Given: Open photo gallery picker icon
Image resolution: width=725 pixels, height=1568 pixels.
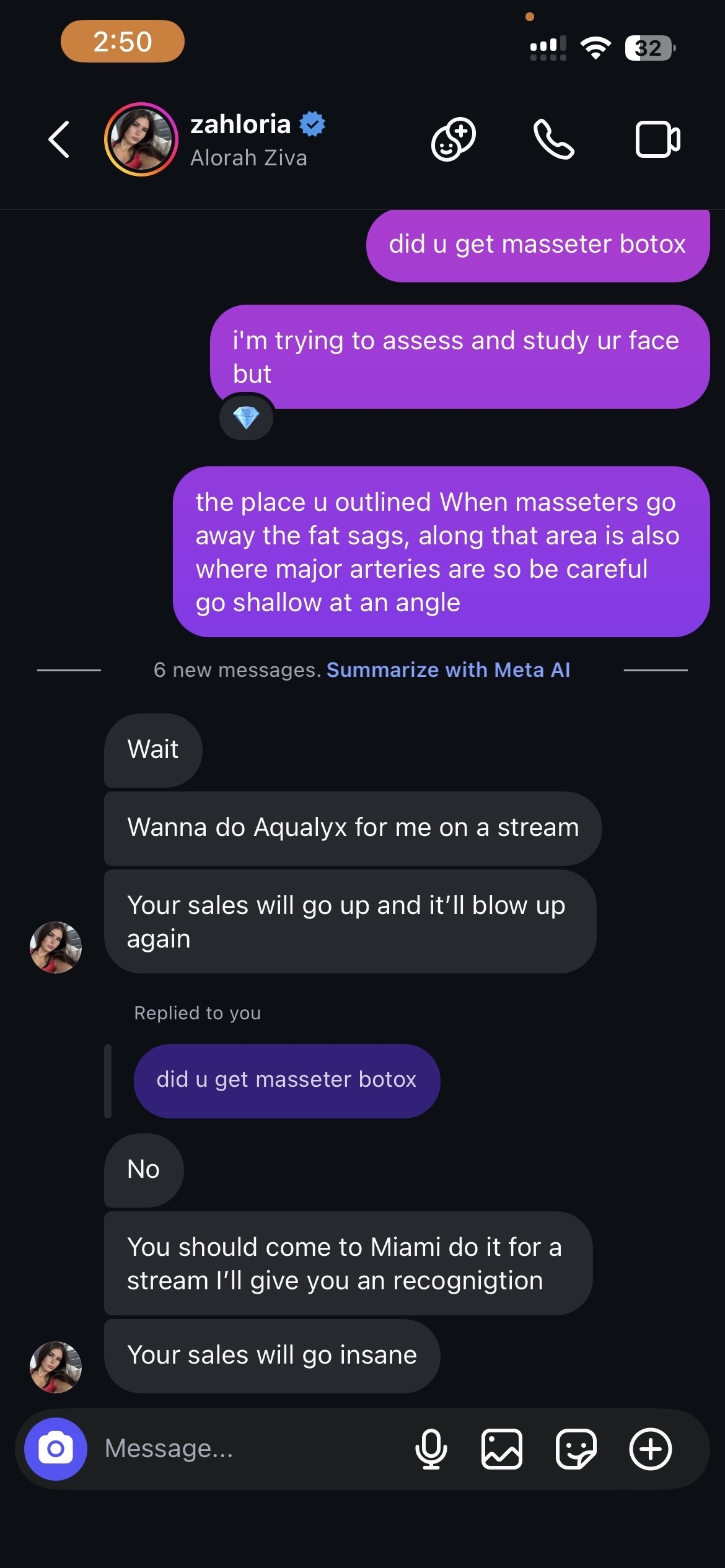Looking at the screenshot, I should (501, 1448).
